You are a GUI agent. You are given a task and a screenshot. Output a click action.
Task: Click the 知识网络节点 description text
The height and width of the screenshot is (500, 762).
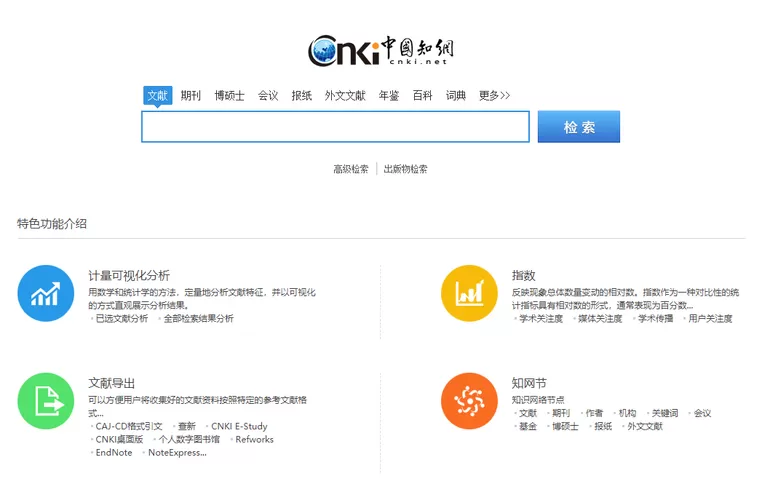pyautogui.click(x=538, y=400)
